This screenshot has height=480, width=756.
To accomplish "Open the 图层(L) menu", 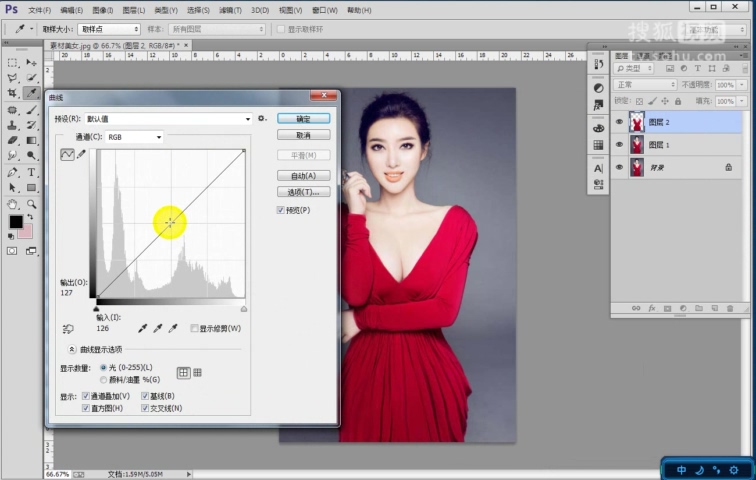I will pyautogui.click(x=134, y=10).
